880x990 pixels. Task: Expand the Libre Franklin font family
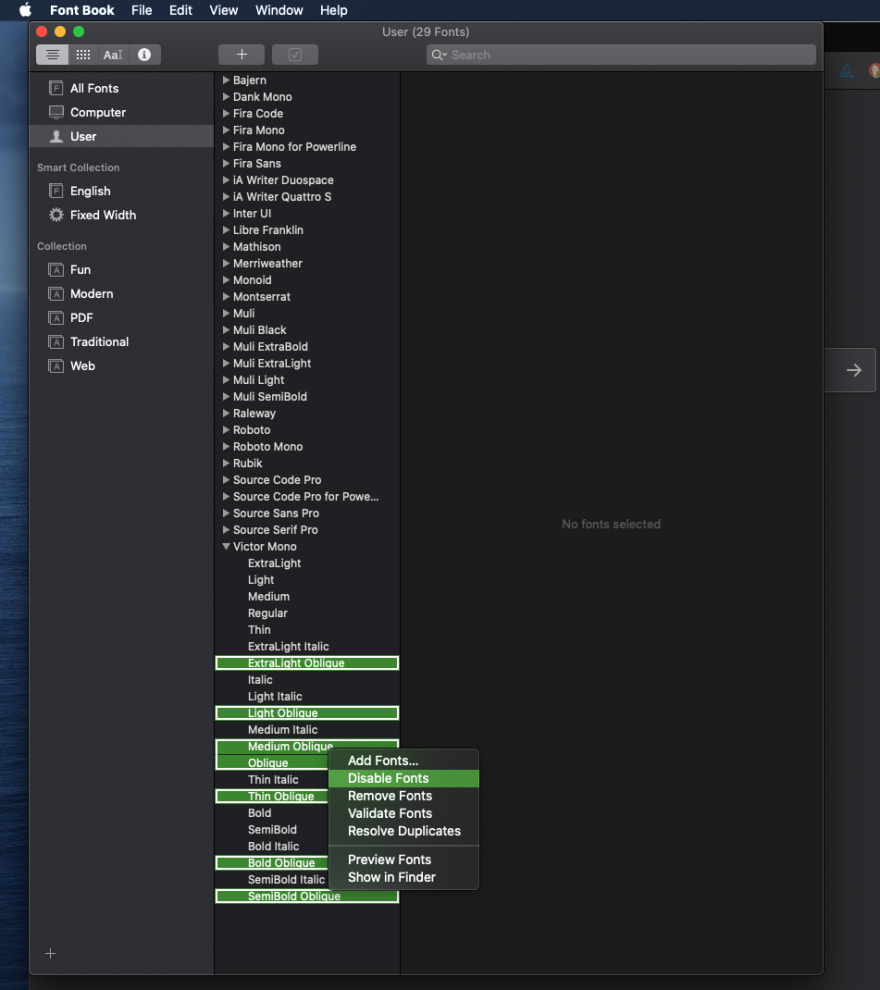coord(226,230)
